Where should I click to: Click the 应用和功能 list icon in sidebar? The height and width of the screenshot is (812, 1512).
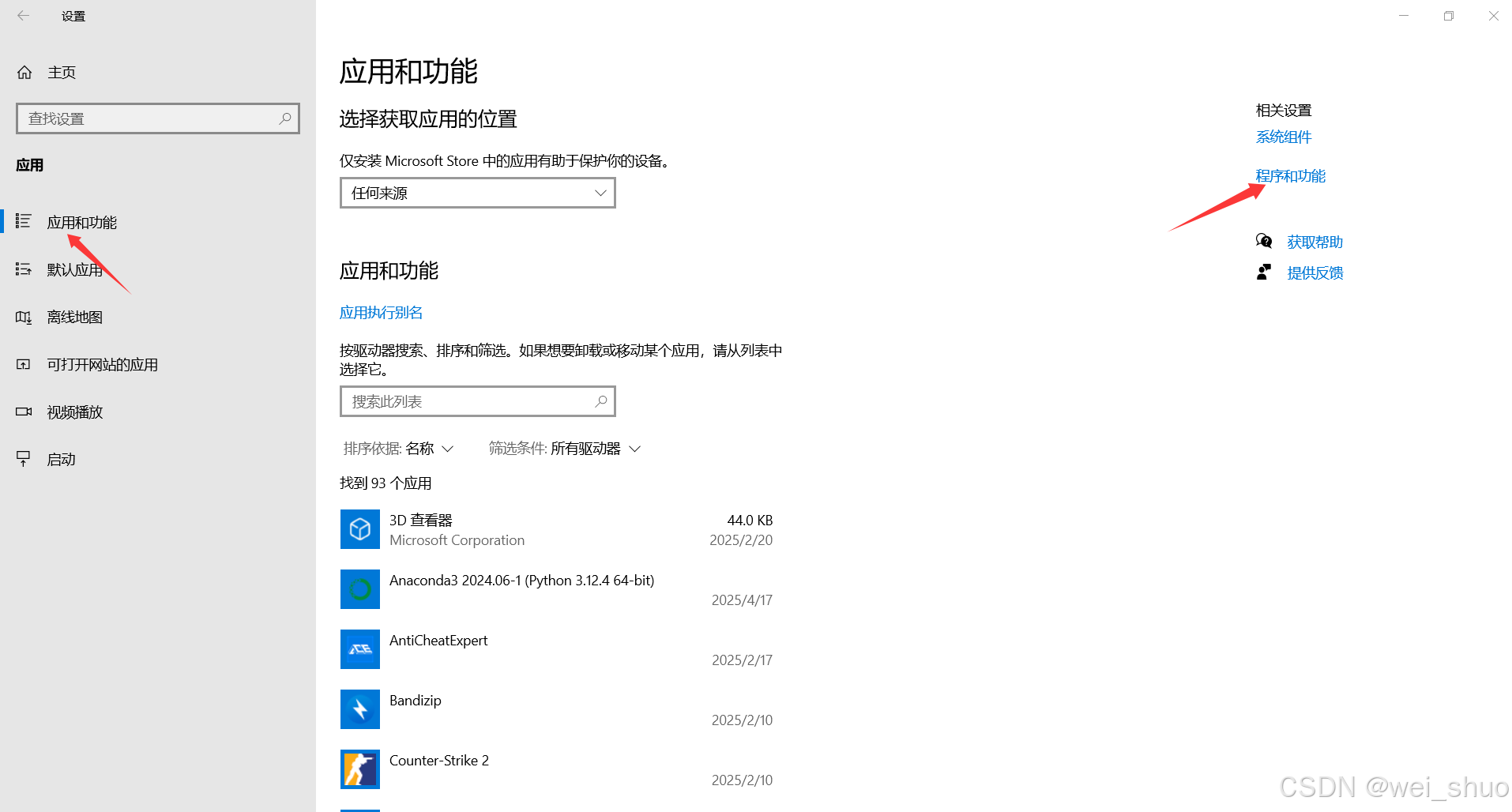24,221
